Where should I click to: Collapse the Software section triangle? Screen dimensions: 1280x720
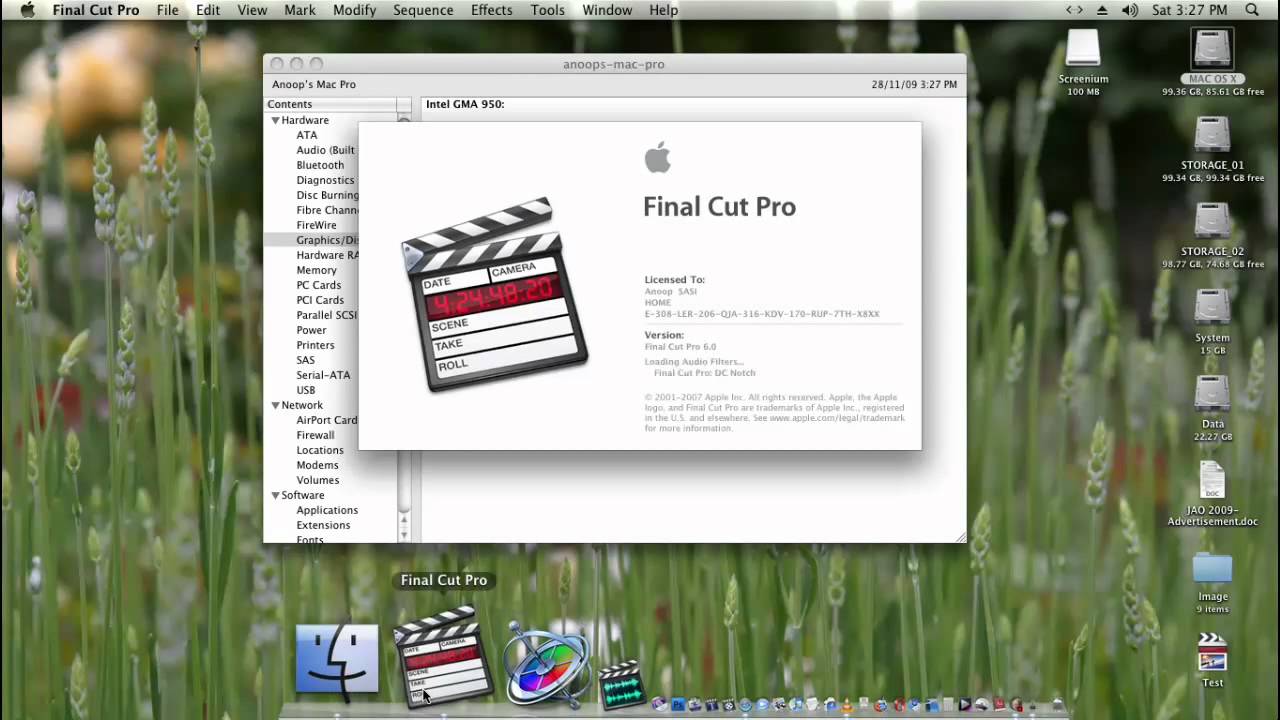click(x=275, y=495)
